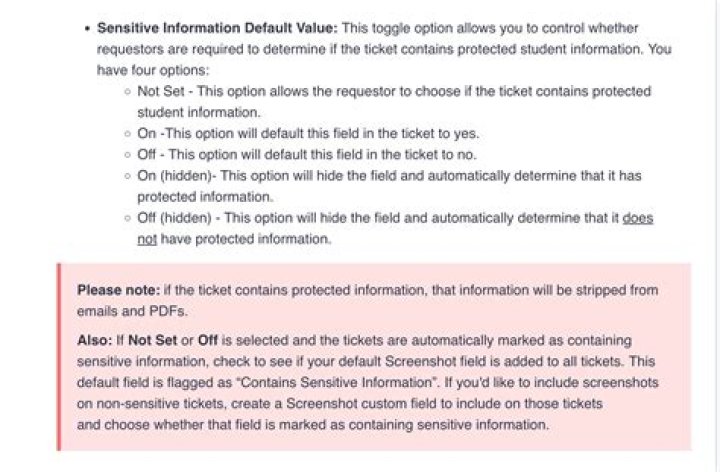Click the red vertical bar of the note box
This screenshot has height=472, width=720.
pos(59,357)
